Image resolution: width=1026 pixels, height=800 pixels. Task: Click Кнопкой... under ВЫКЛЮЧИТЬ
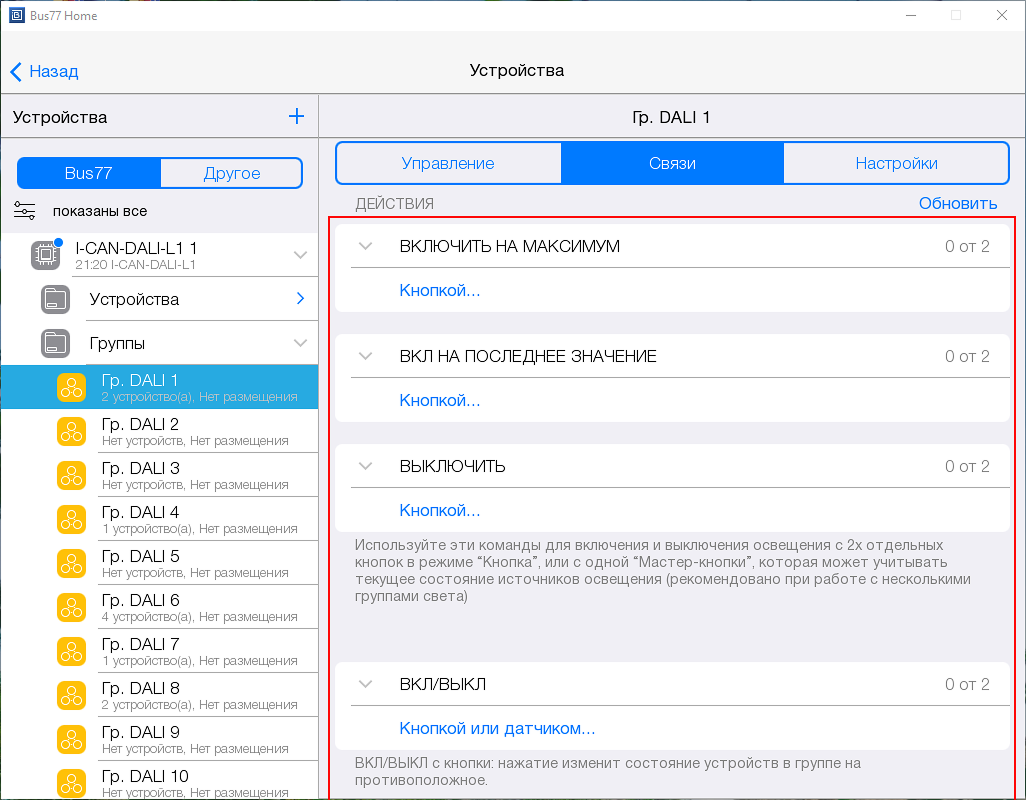tap(440, 510)
